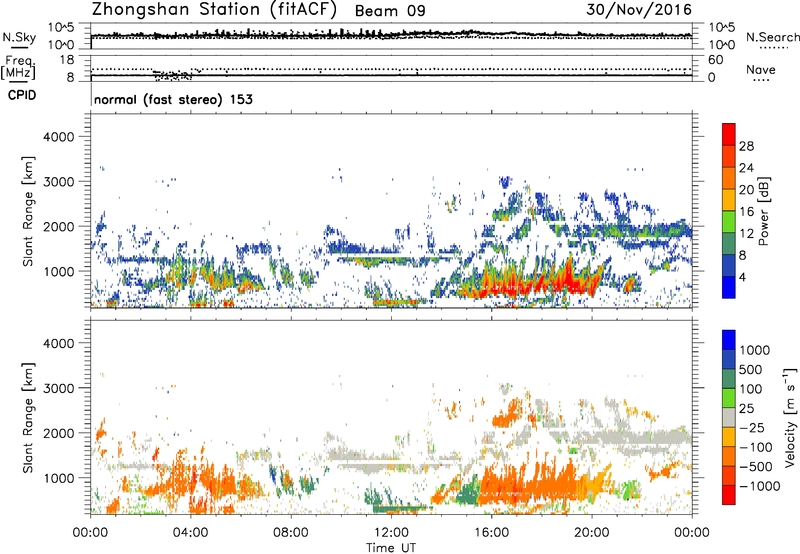Image resolution: width=800 pixels, height=554 pixels.
Task: Select the "Velocity [m s-1]" color bar title
Action: 790,417
